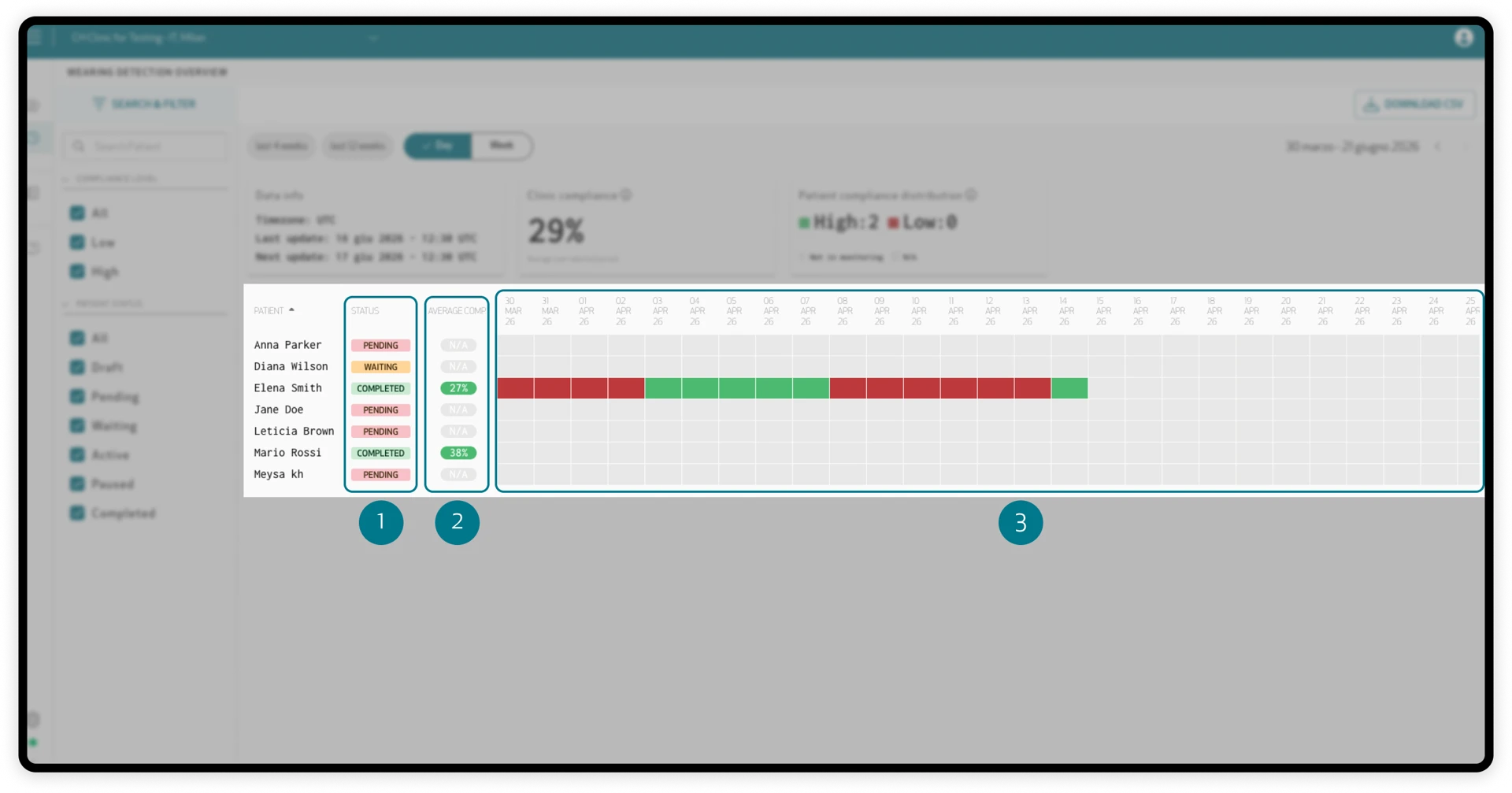Image resolution: width=1512 pixels, height=793 pixels.
Task: Click the magnifier icon in the patient search field
Action: (x=79, y=146)
